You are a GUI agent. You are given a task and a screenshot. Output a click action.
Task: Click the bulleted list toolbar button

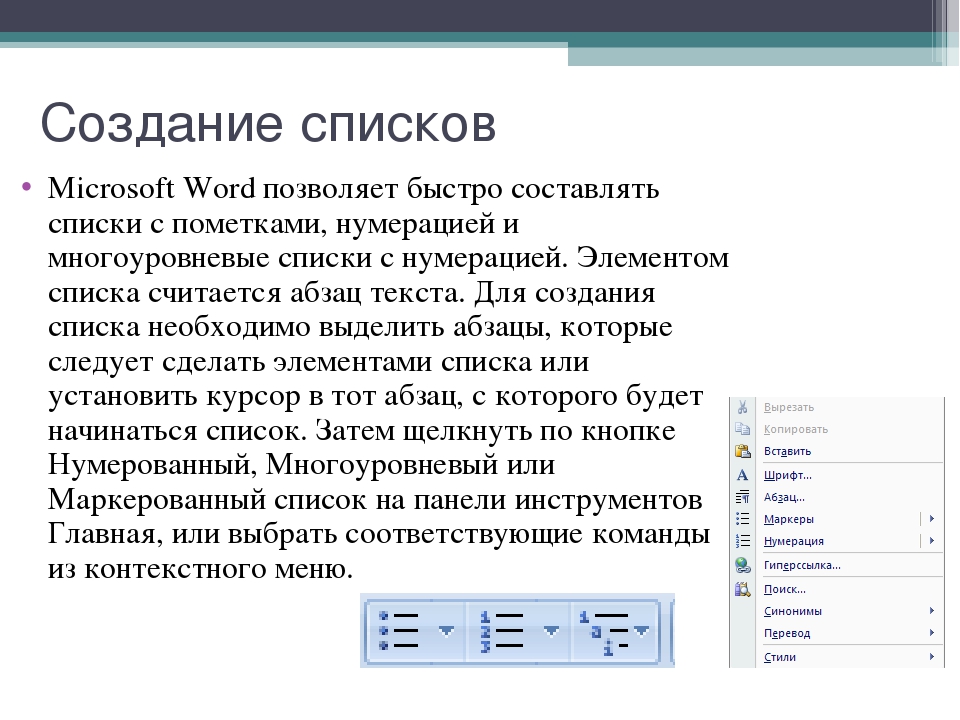pos(399,631)
